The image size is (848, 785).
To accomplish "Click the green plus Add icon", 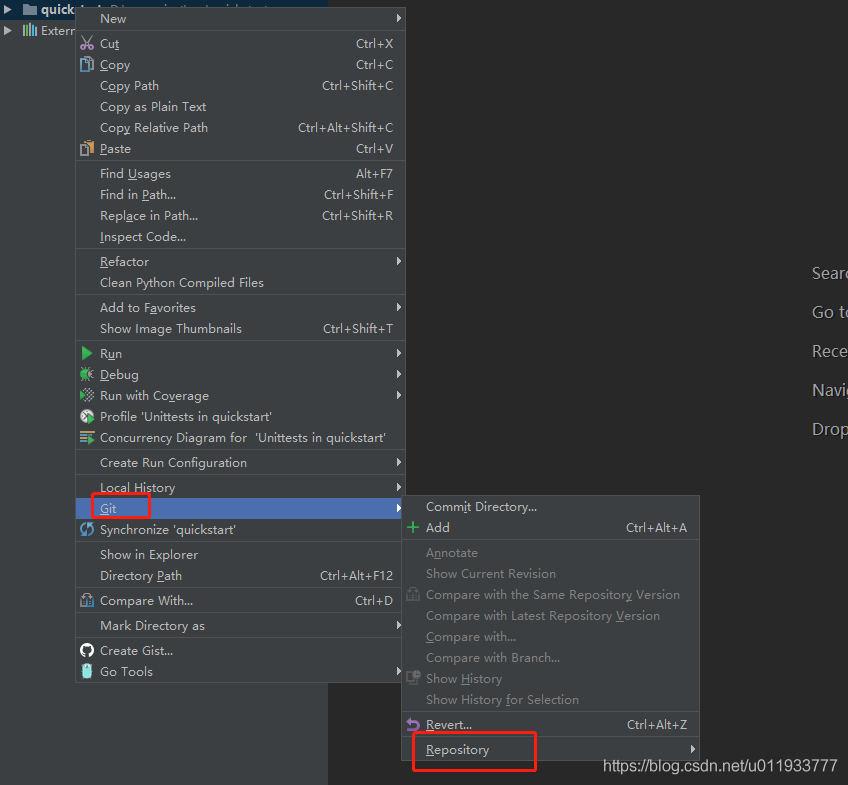I will tap(413, 527).
